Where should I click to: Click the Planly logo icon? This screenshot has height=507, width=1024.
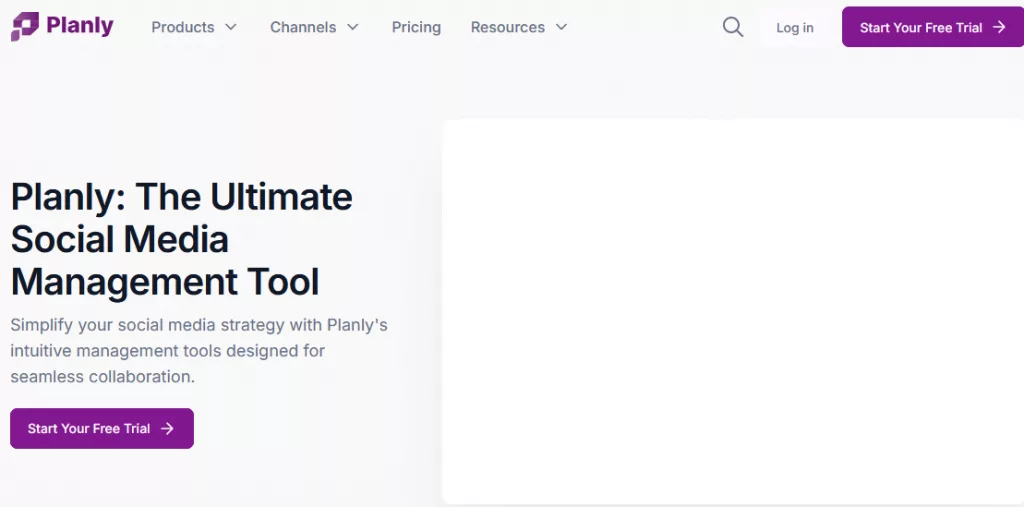[x=25, y=26]
